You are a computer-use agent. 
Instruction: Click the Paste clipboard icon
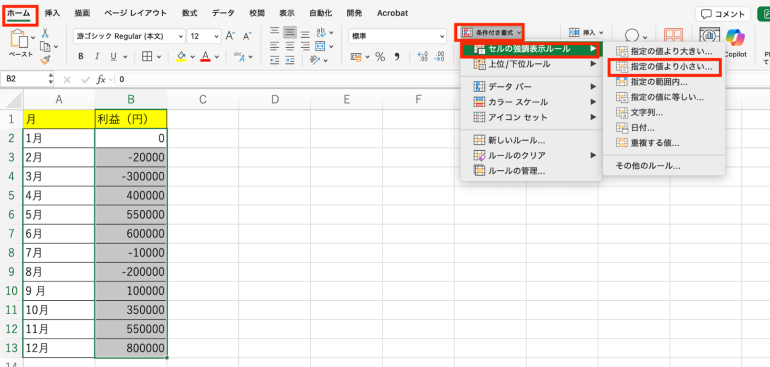pyautogui.click(x=19, y=38)
